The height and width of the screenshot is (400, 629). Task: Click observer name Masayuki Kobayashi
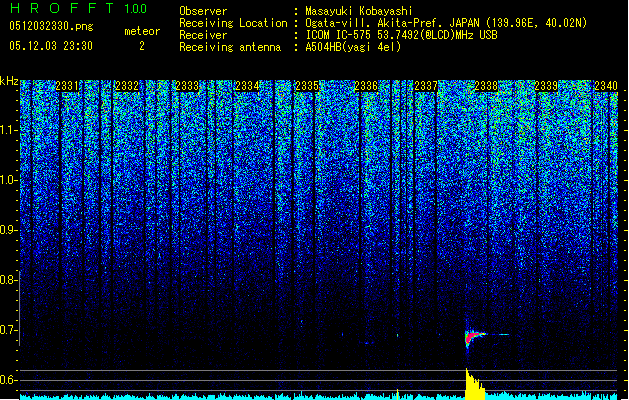(359, 11)
